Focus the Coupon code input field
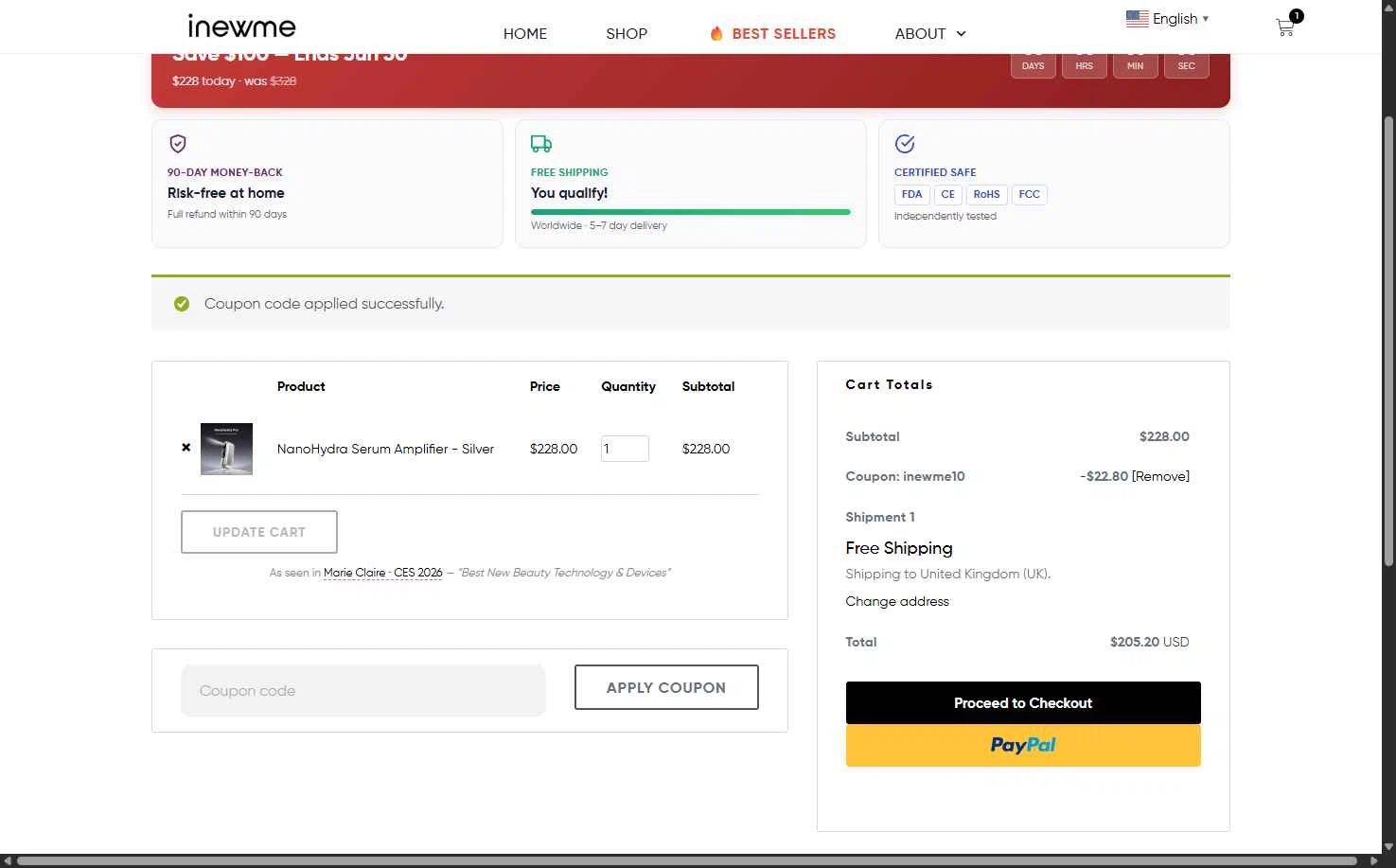This screenshot has height=868, width=1396. click(363, 691)
